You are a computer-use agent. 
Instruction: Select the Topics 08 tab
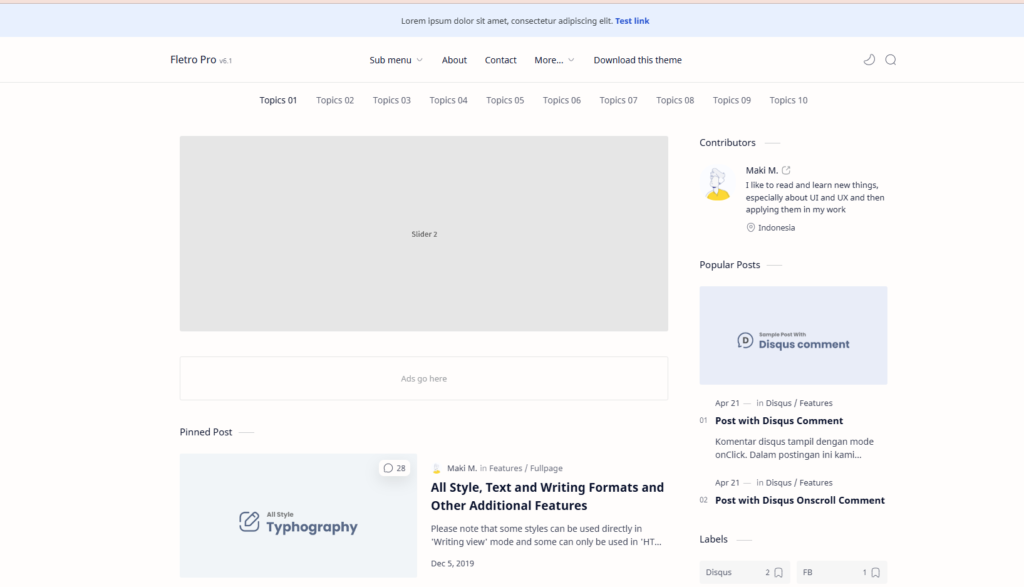click(675, 100)
